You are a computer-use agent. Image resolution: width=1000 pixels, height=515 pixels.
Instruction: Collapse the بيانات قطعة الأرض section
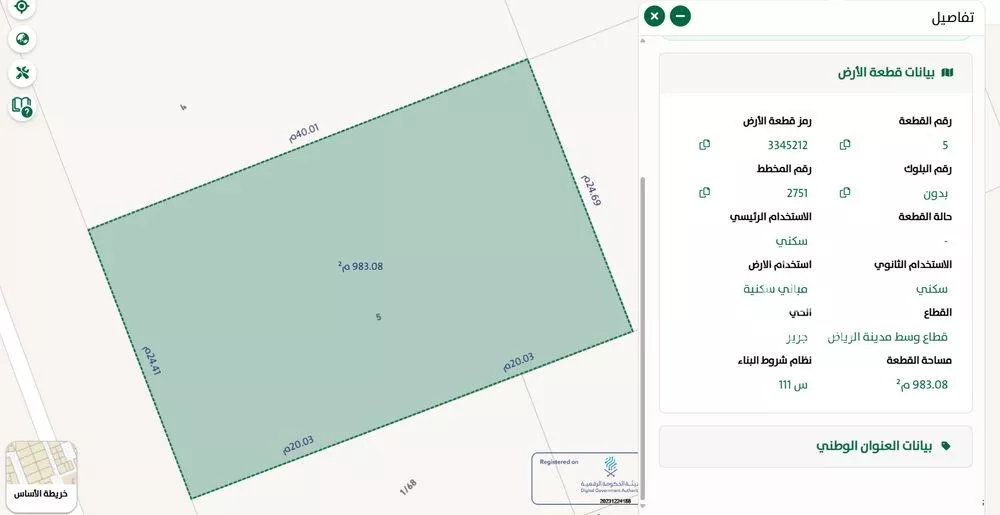pyautogui.click(x=815, y=73)
